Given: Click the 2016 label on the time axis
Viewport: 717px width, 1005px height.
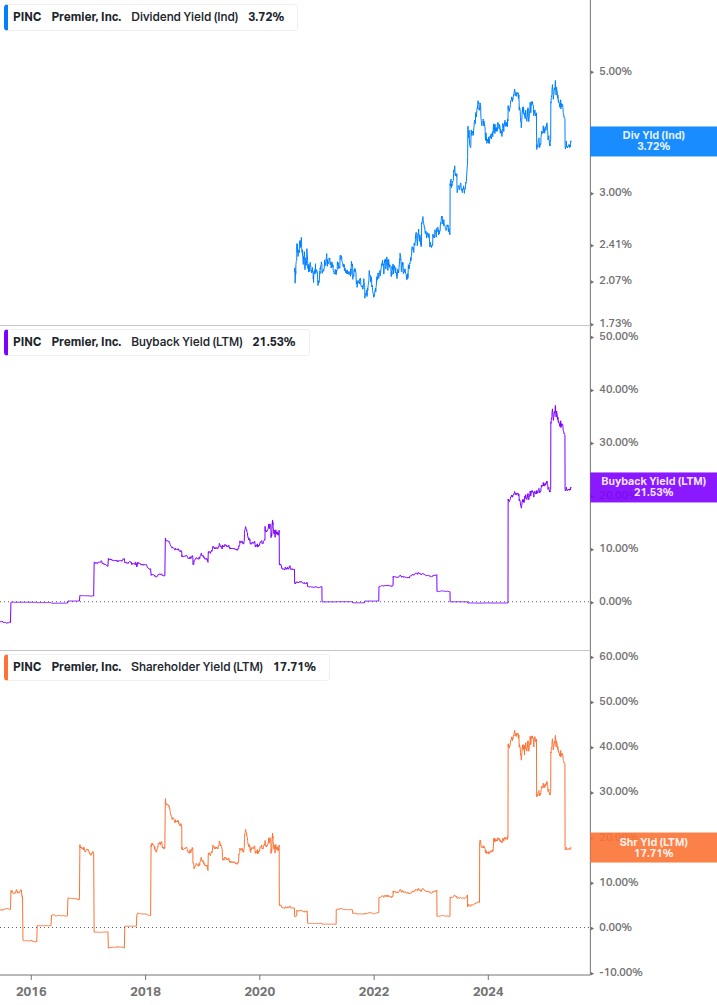Looking at the screenshot, I should [x=31, y=992].
